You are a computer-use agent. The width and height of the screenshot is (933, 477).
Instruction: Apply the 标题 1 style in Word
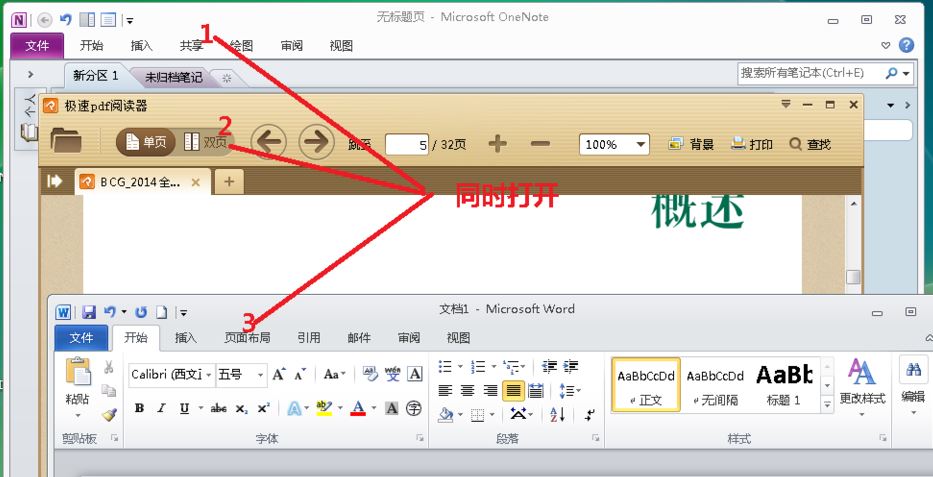click(x=784, y=385)
